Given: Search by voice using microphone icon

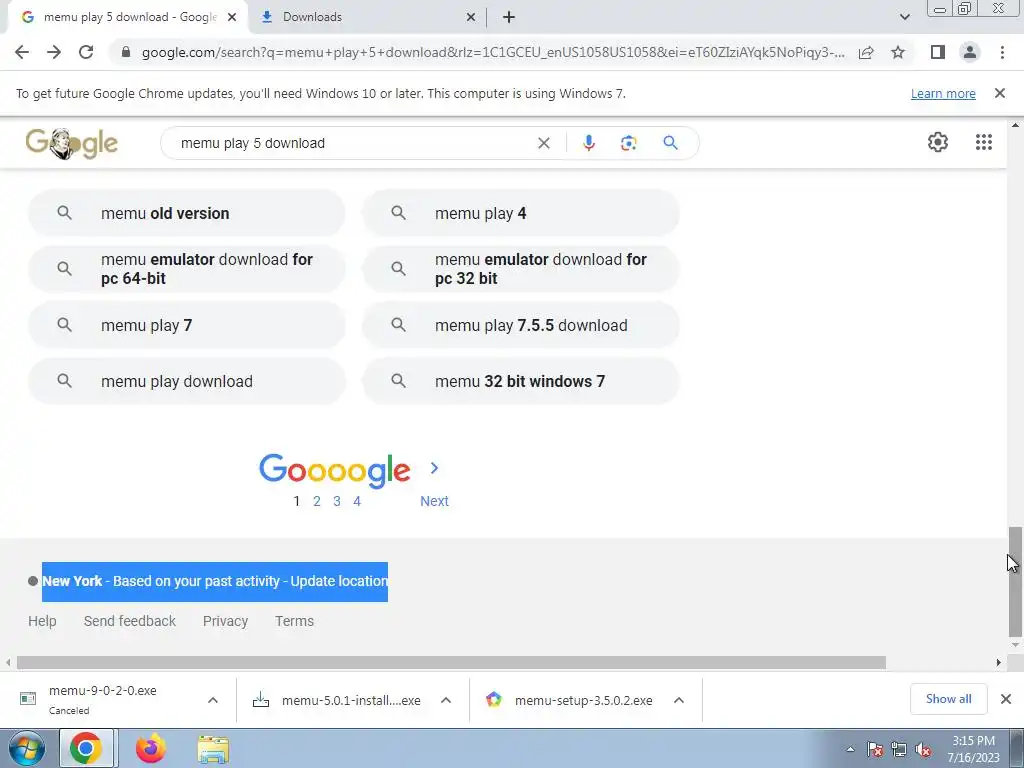Looking at the screenshot, I should 588,143.
